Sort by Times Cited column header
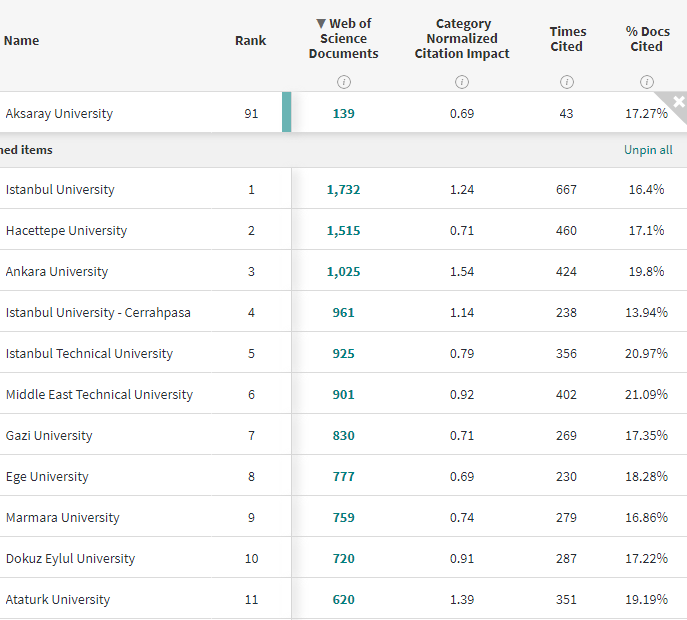 pos(567,39)
